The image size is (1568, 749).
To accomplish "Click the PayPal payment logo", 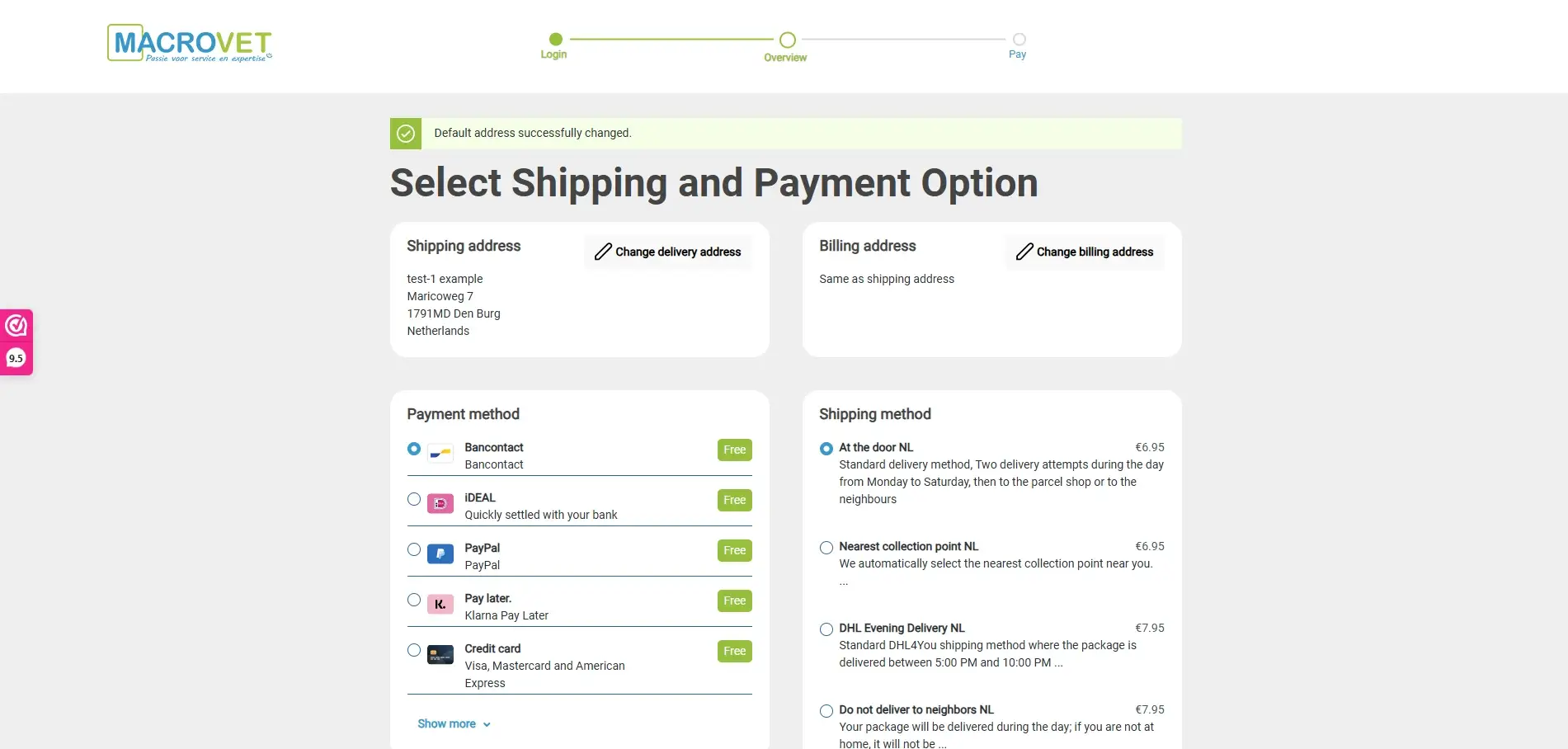I will (440, 554).
